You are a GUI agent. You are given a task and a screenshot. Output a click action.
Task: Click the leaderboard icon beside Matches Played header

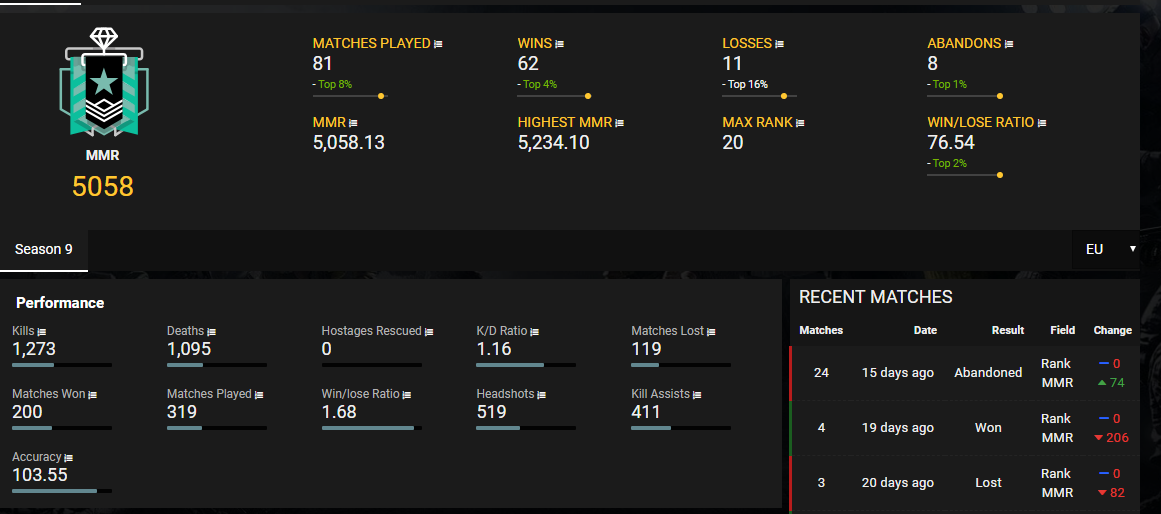pos(438,44)
